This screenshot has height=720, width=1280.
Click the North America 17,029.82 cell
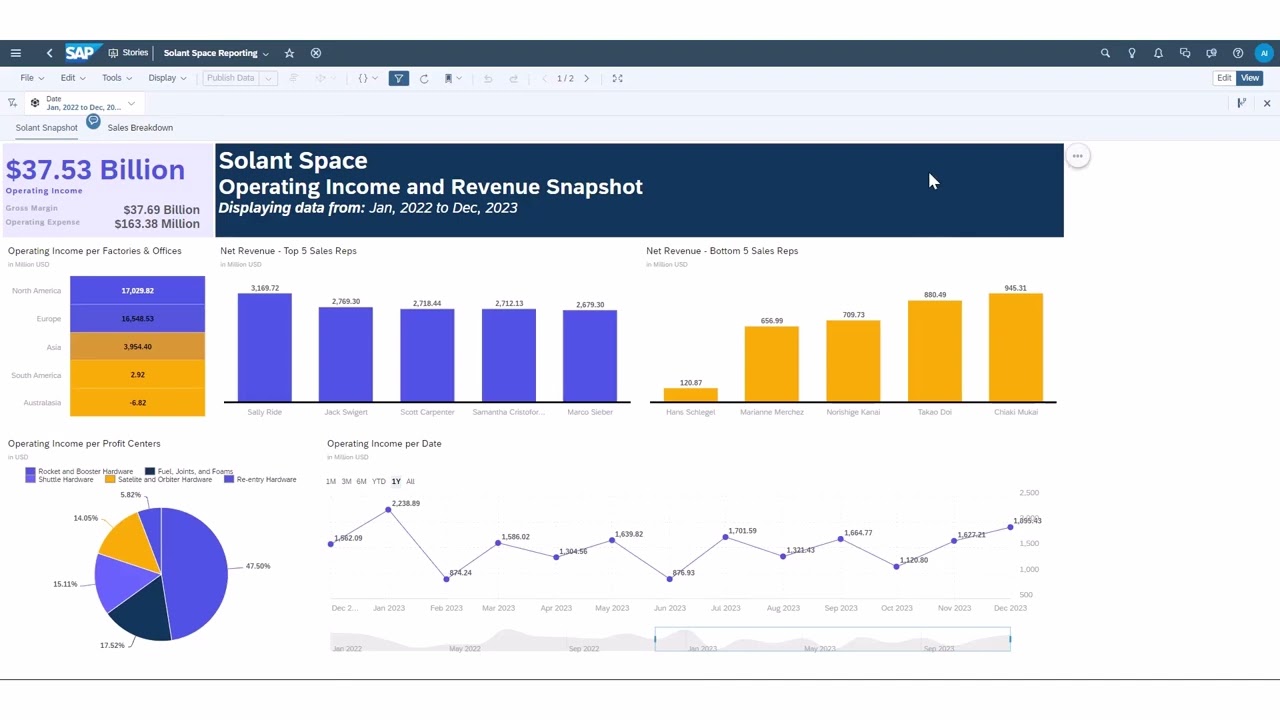tap(137, 291)
